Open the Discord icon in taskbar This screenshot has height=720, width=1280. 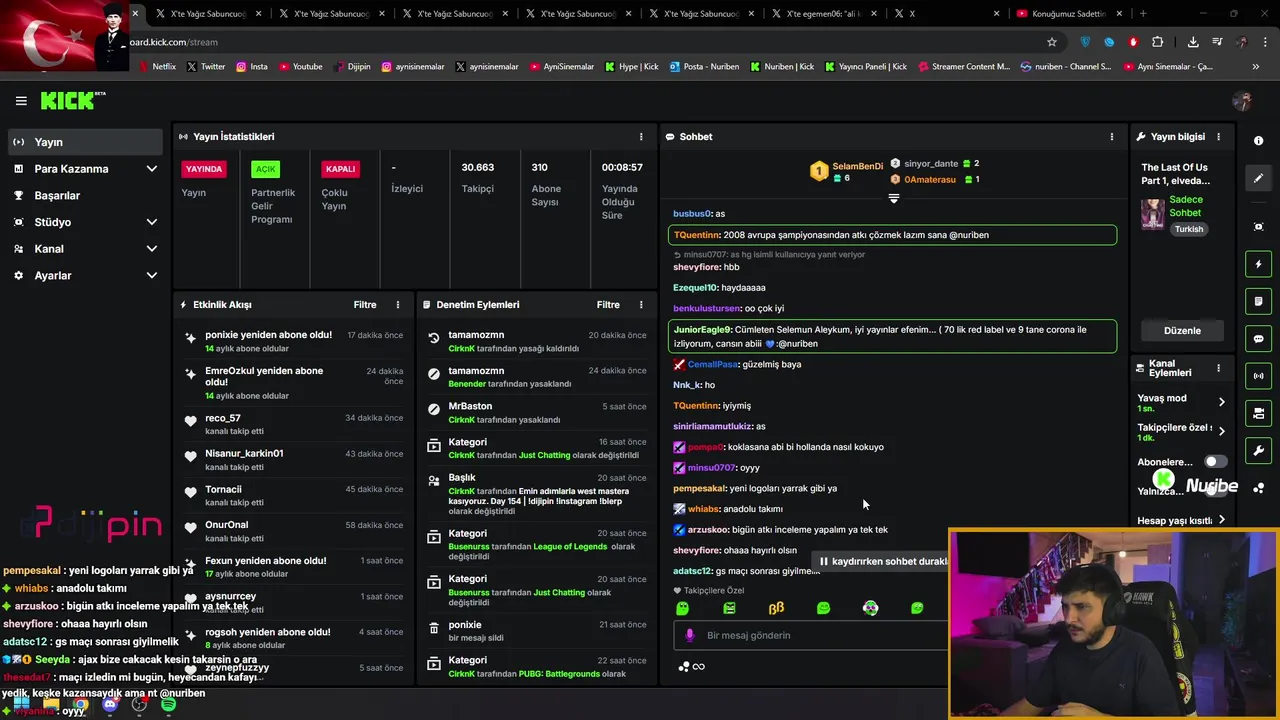[110, 705]
